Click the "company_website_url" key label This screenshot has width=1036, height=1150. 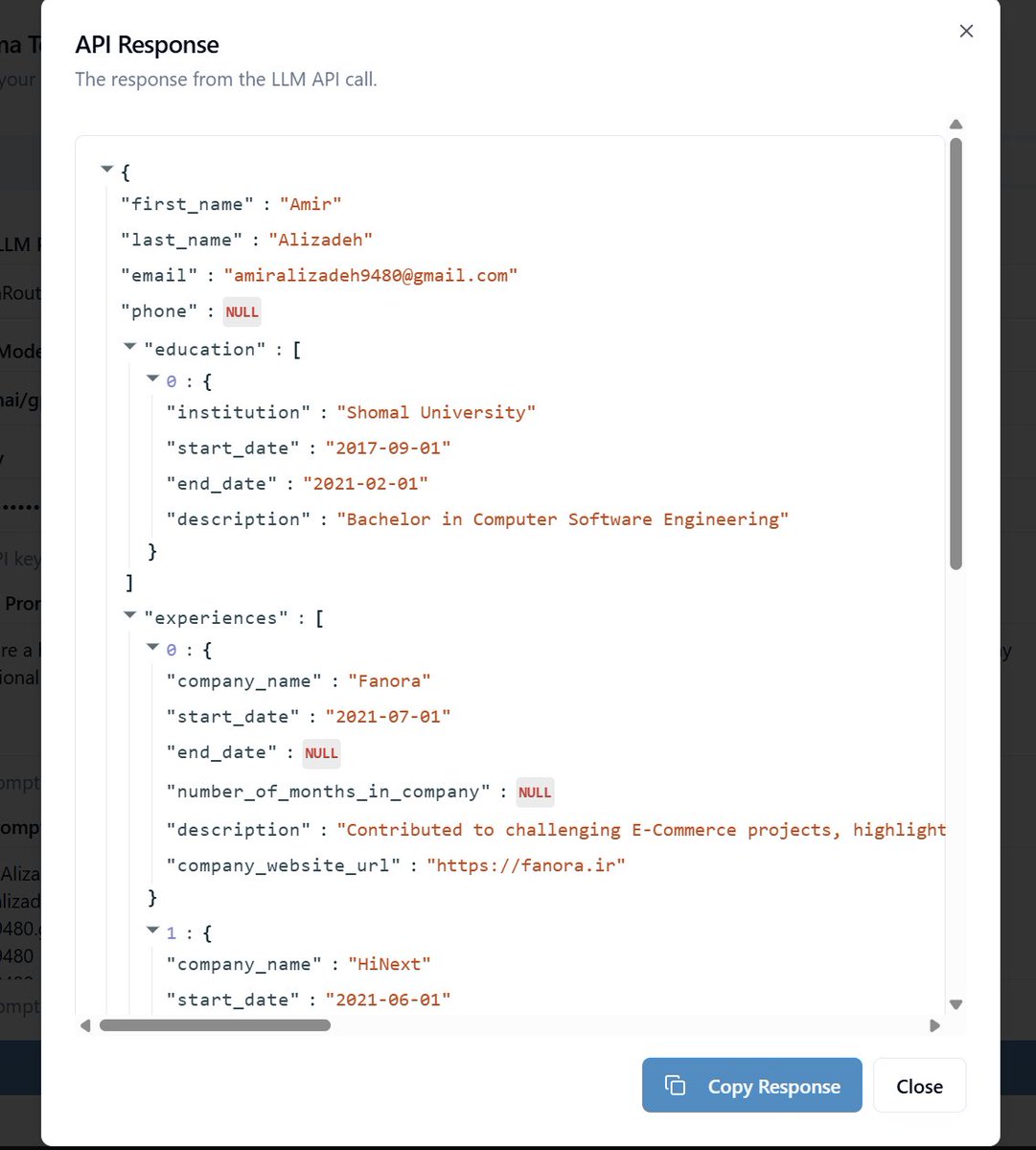(x=285, y=865)
